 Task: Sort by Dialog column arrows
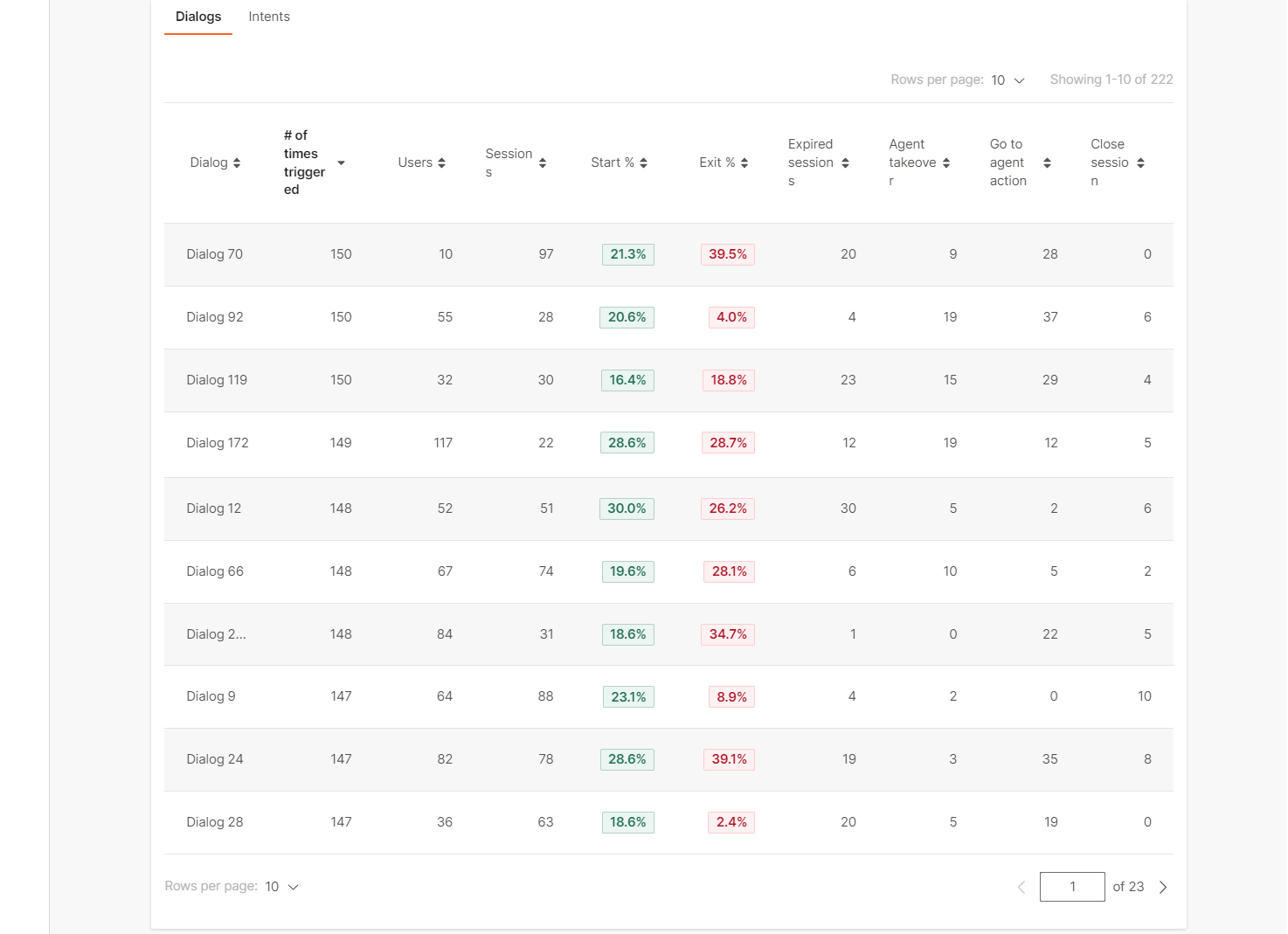coord(237,163)
